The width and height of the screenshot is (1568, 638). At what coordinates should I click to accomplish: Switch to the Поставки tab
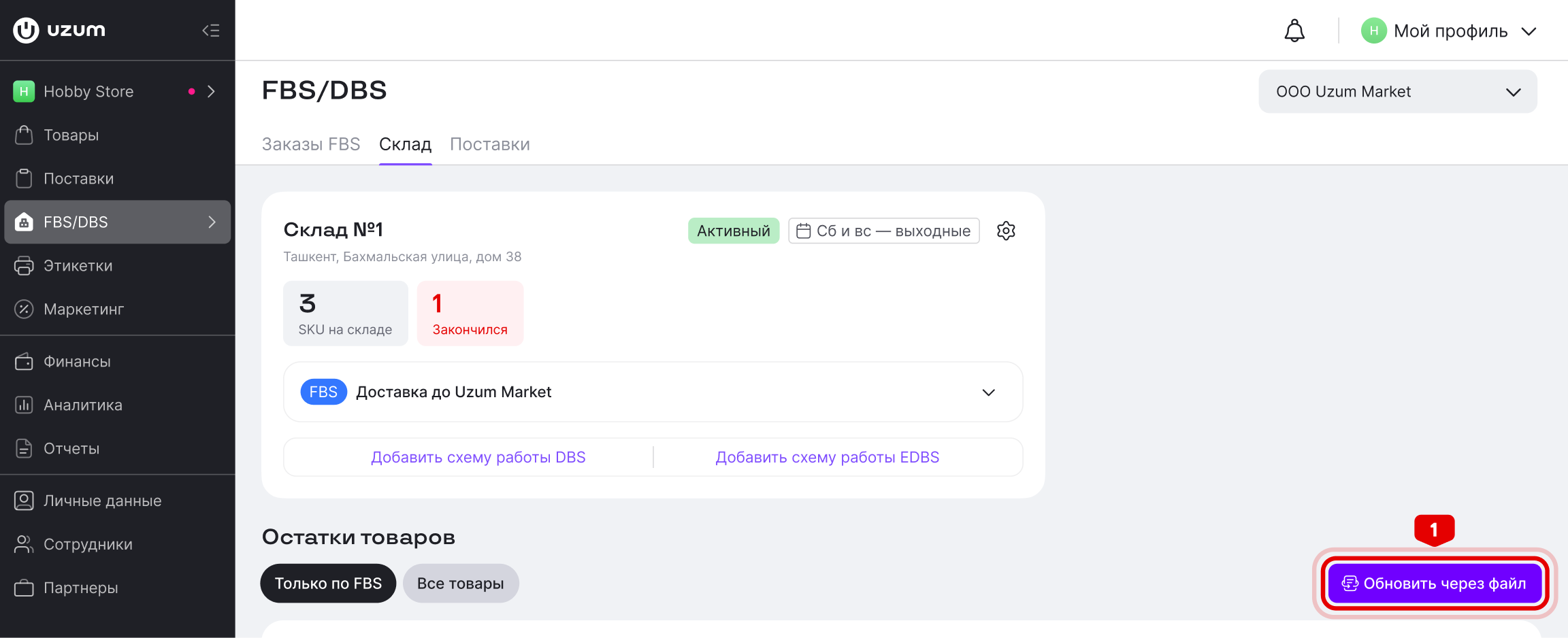coord(490,144)
